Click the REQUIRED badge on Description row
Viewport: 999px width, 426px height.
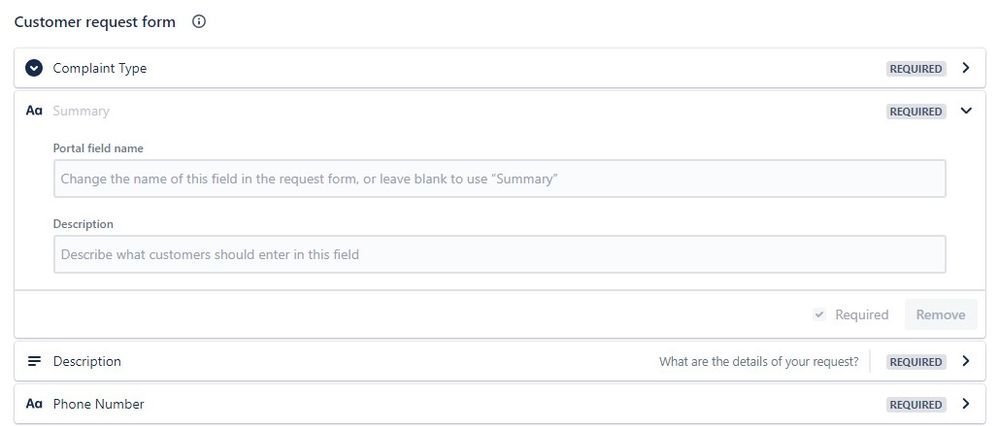915,362
